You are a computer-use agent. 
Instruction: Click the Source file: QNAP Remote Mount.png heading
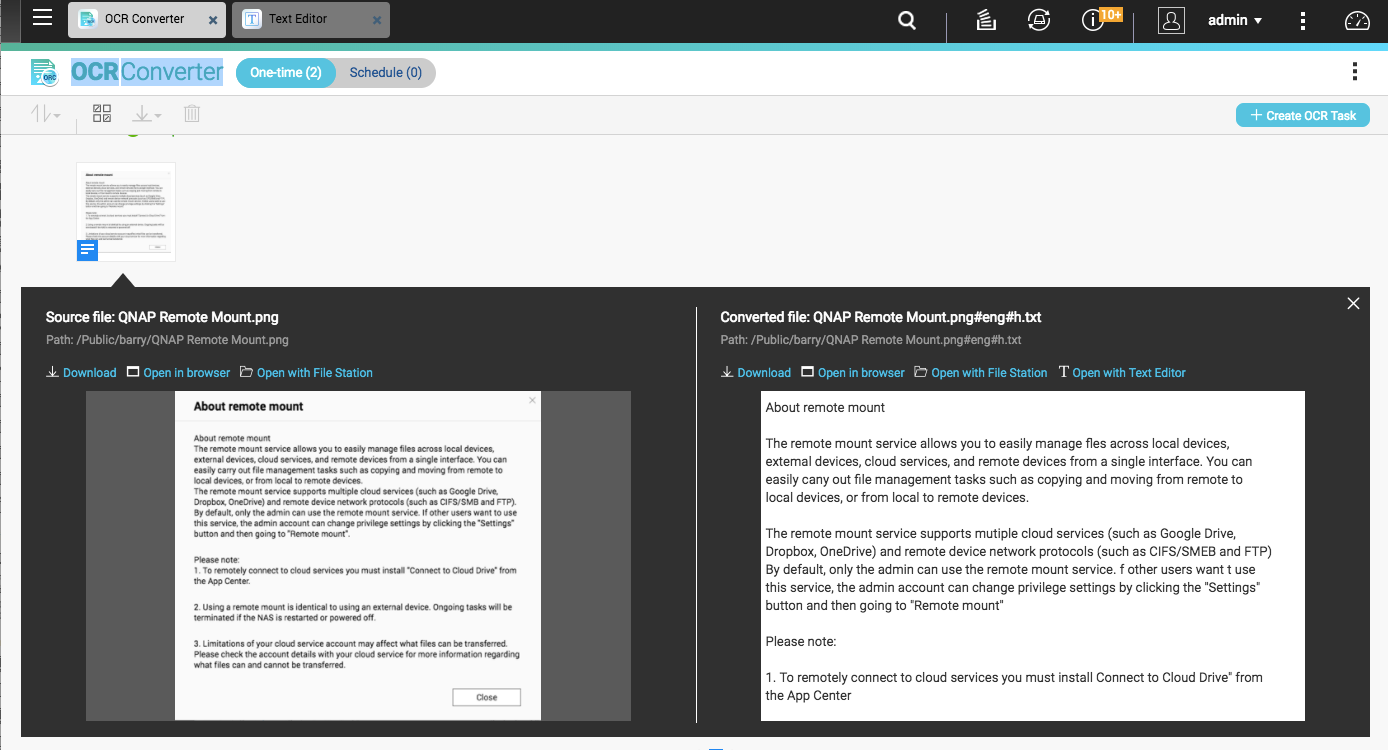(x=162, y=317)
